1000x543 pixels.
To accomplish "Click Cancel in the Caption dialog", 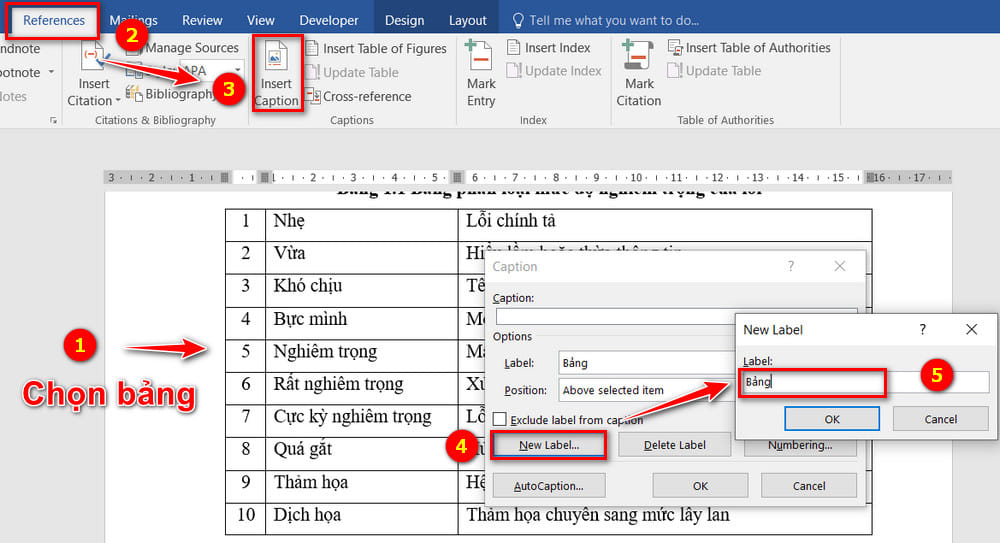I will pos(809,486).
